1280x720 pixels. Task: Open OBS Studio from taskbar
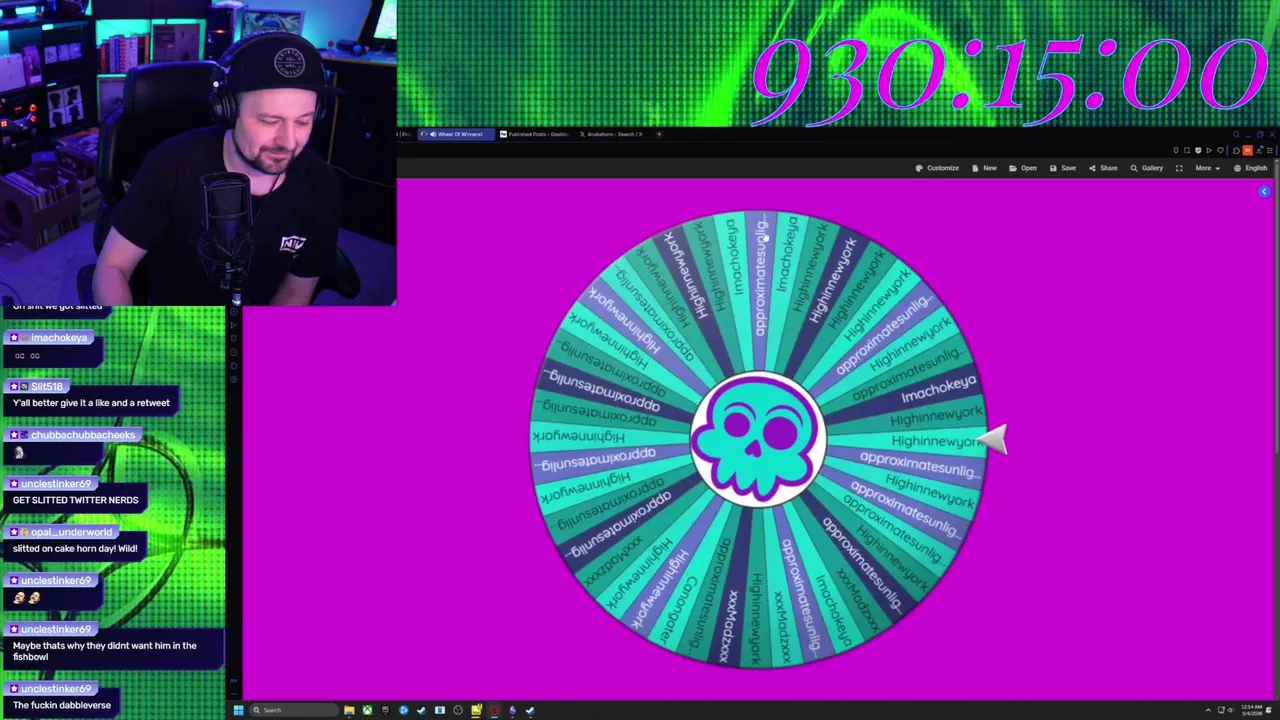(458, 710)
